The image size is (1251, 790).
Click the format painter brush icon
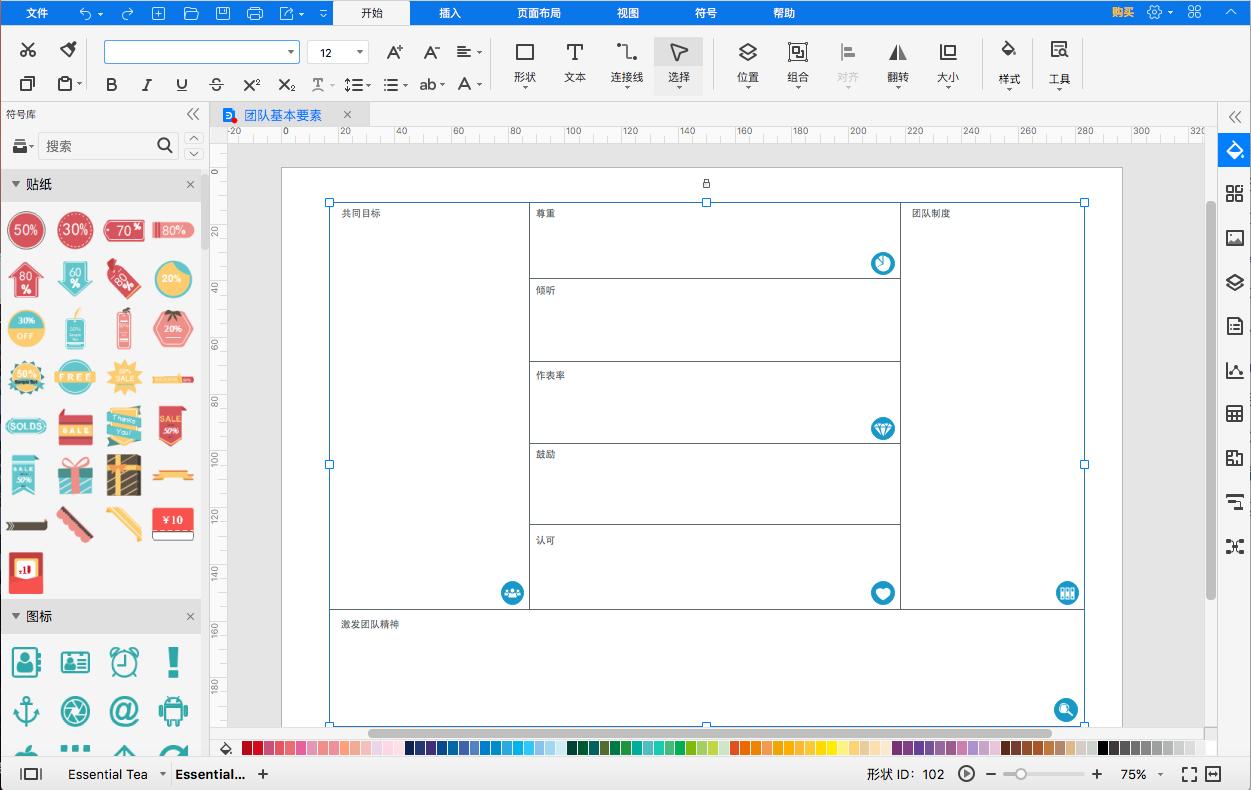(x=68, y=50)
